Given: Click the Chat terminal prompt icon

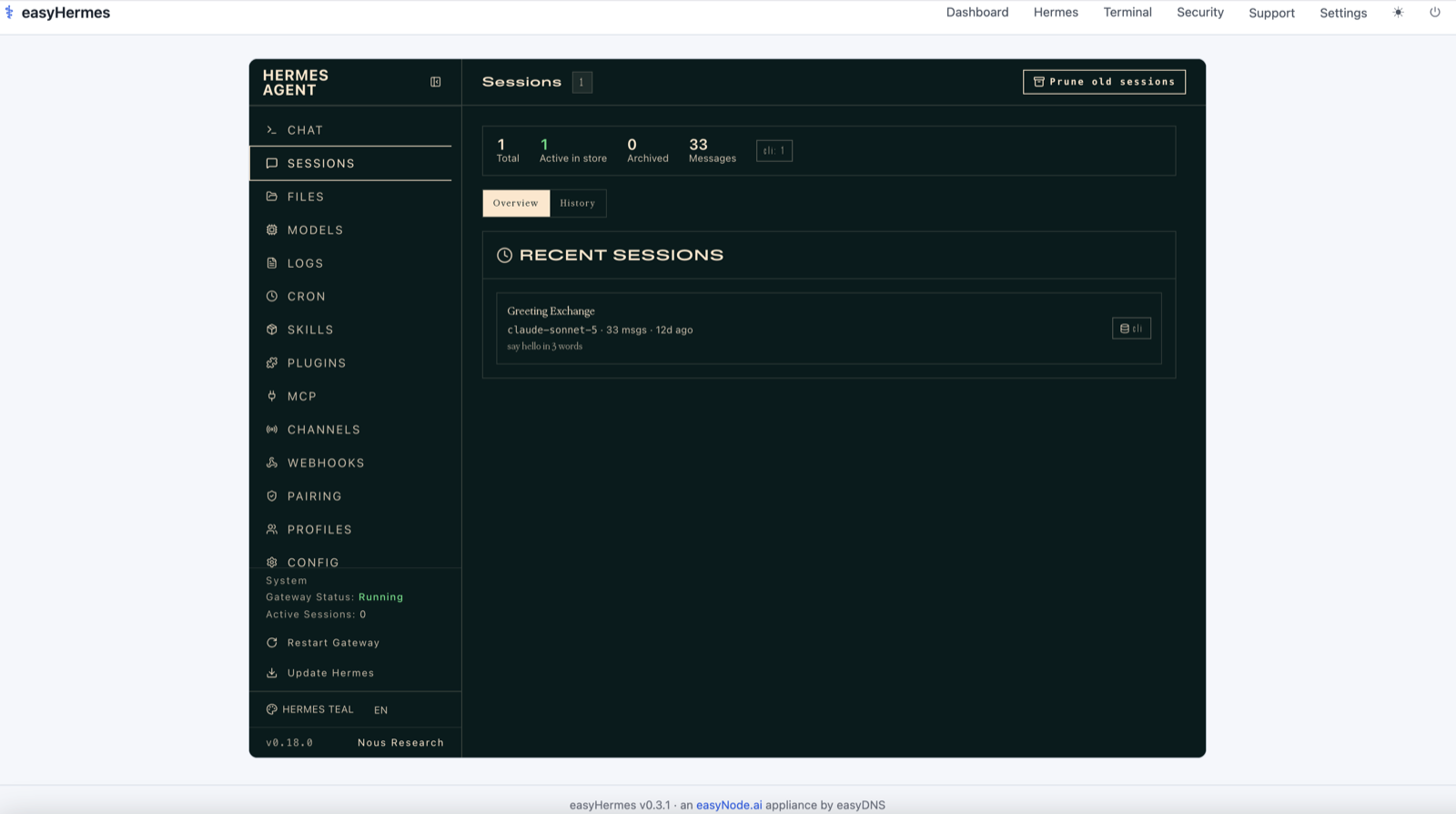Looking at the screenshot, I should pyautogui.click(x=271, y=130).
